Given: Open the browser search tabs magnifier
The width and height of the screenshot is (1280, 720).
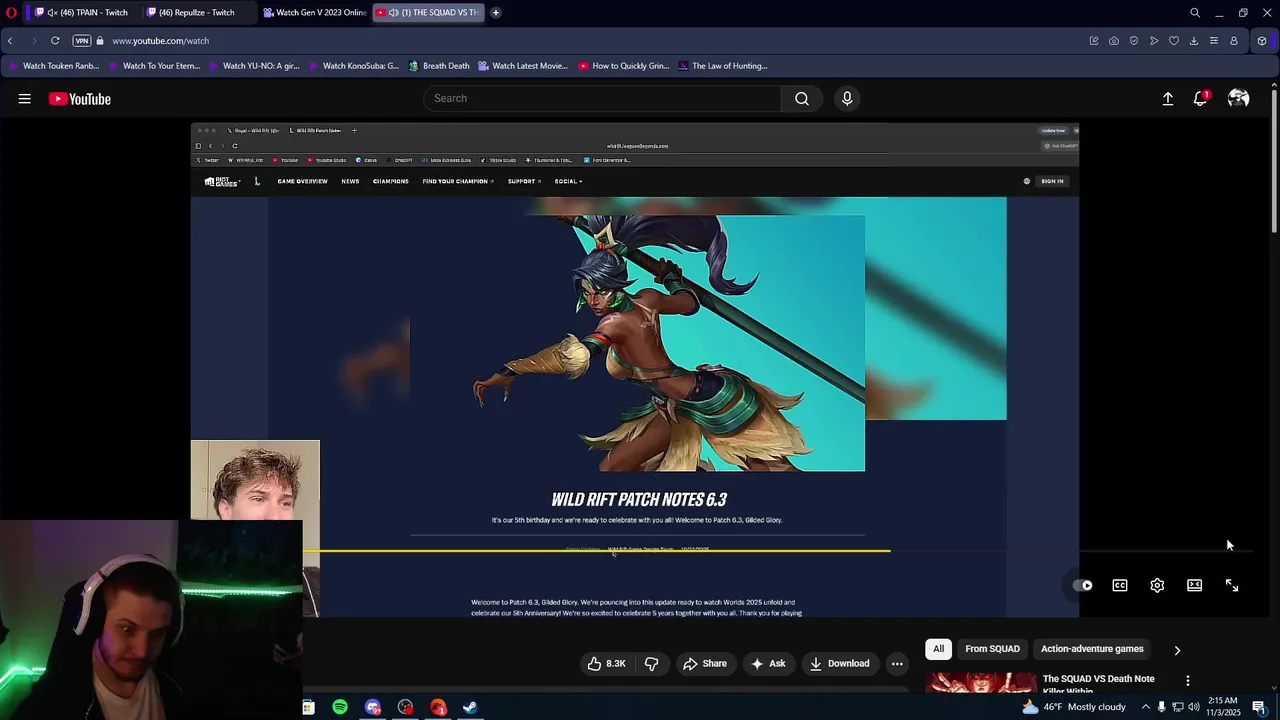Looking at the screenshot, I should pos(1194,12).
